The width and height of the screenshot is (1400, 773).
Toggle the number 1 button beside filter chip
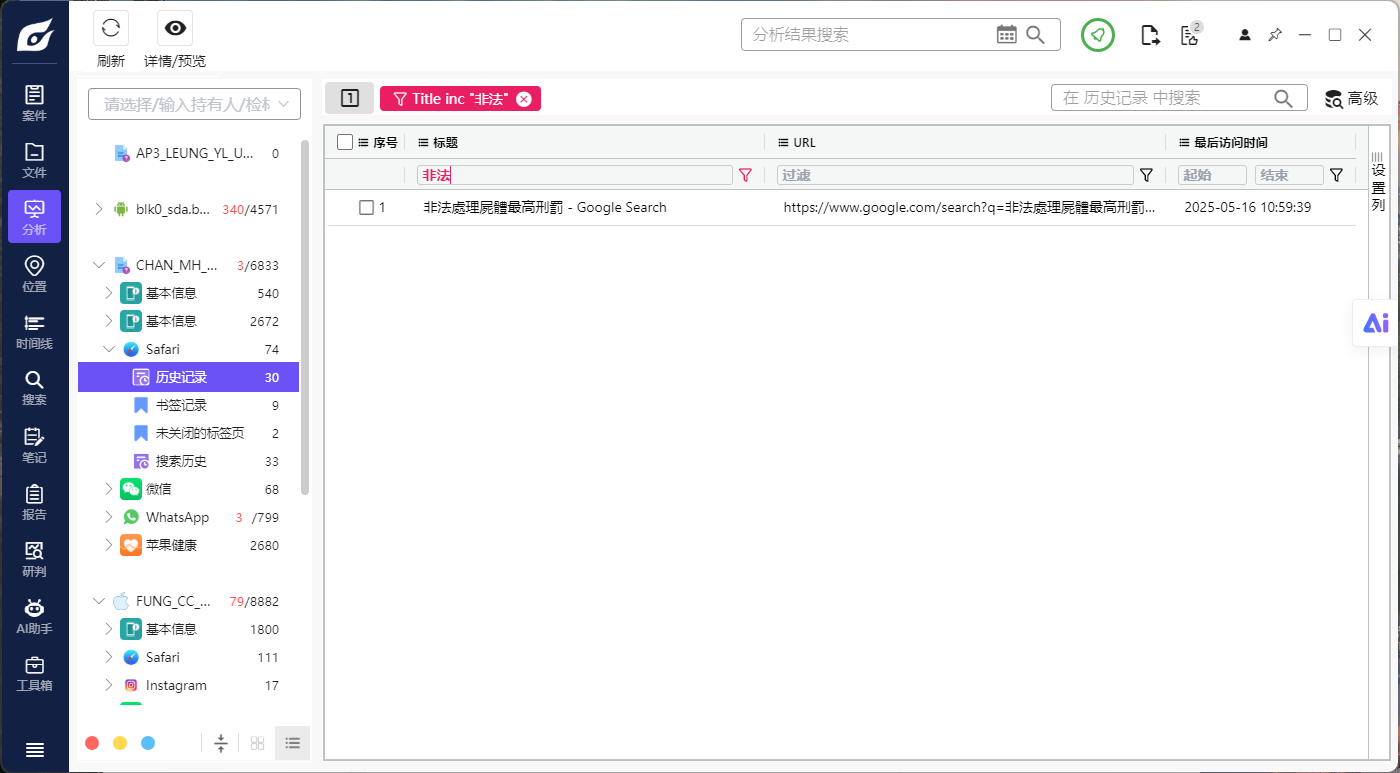(x=350, y=98)
